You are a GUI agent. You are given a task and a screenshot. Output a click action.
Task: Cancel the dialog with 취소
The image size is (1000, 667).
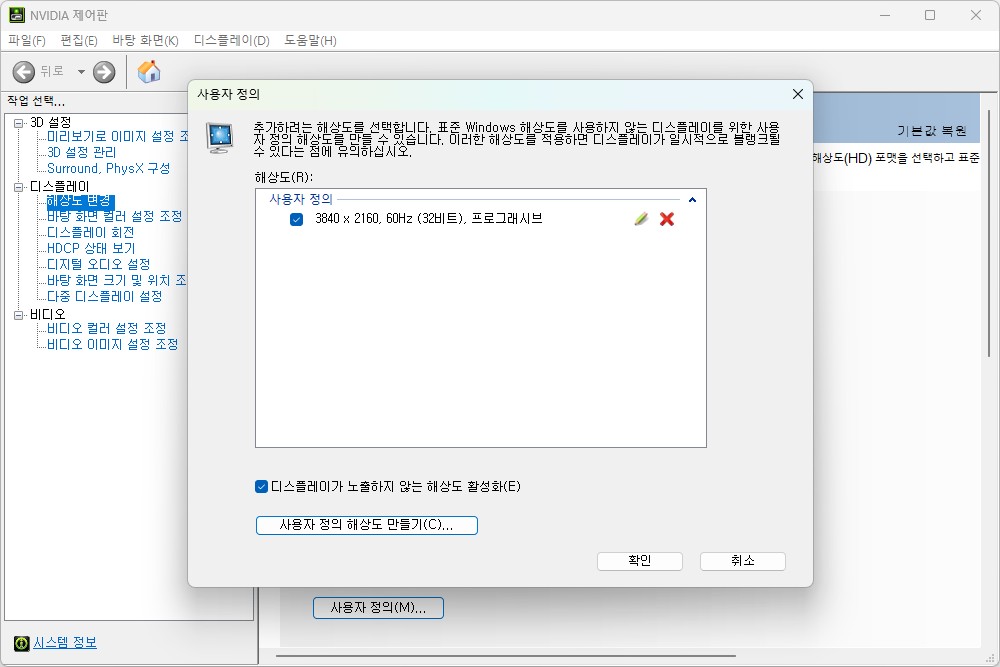pos(743,561)
